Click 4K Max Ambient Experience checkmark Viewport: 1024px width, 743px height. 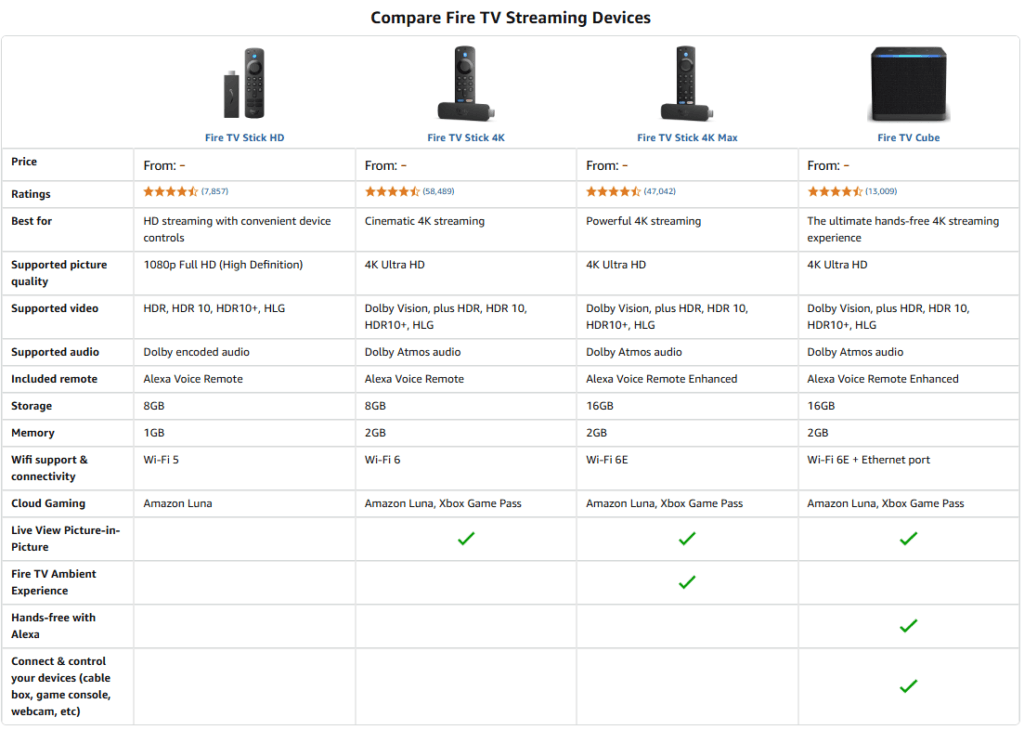coord(687,582)
